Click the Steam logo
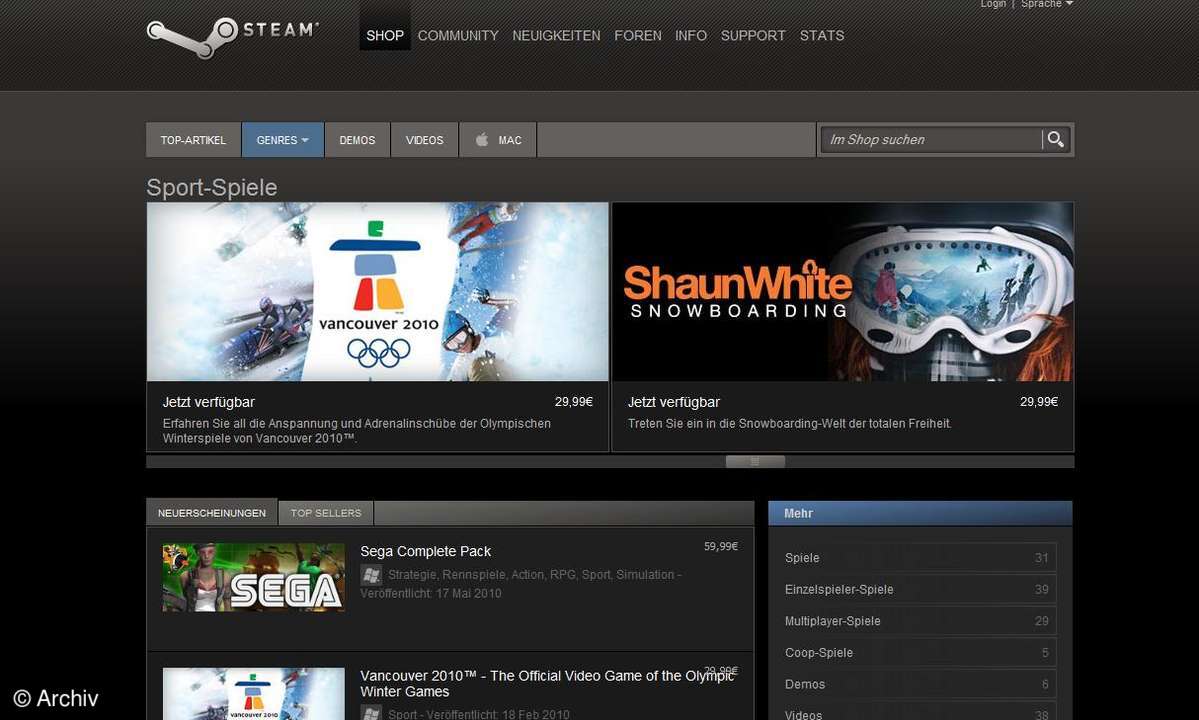1199x720 pixels. 232,37
